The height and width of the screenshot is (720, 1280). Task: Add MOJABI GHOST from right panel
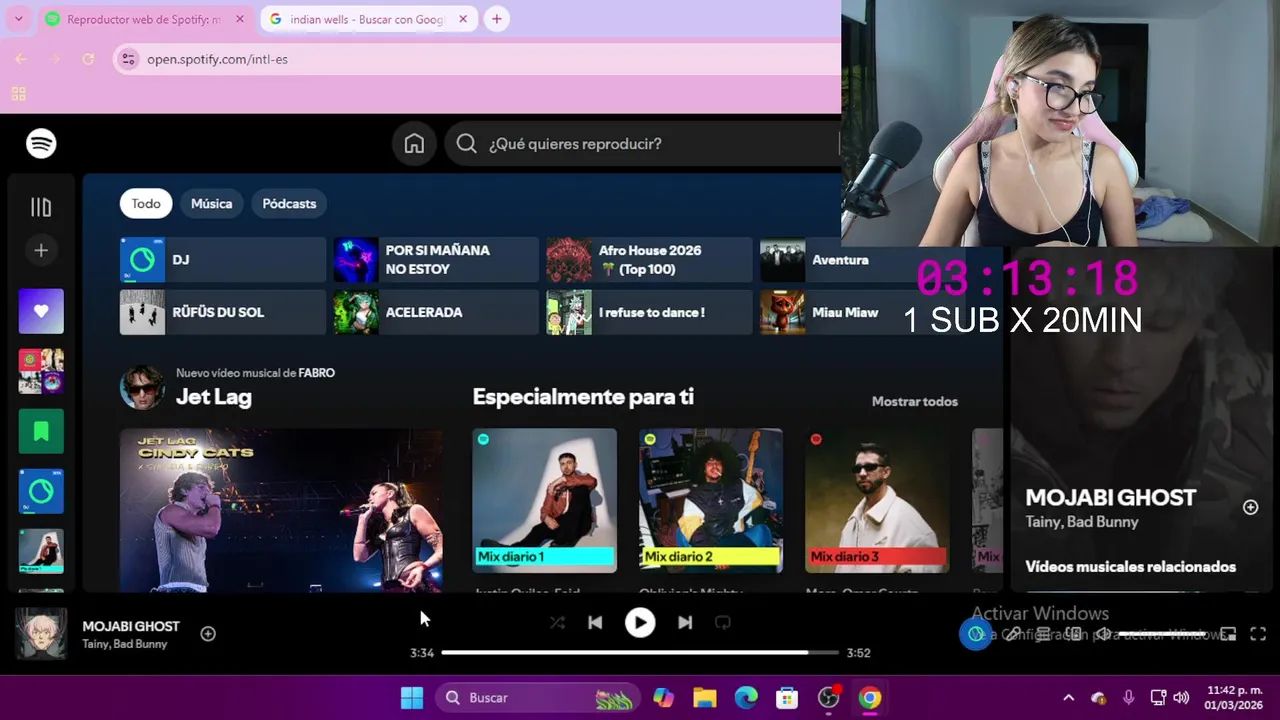point(1250,507)
